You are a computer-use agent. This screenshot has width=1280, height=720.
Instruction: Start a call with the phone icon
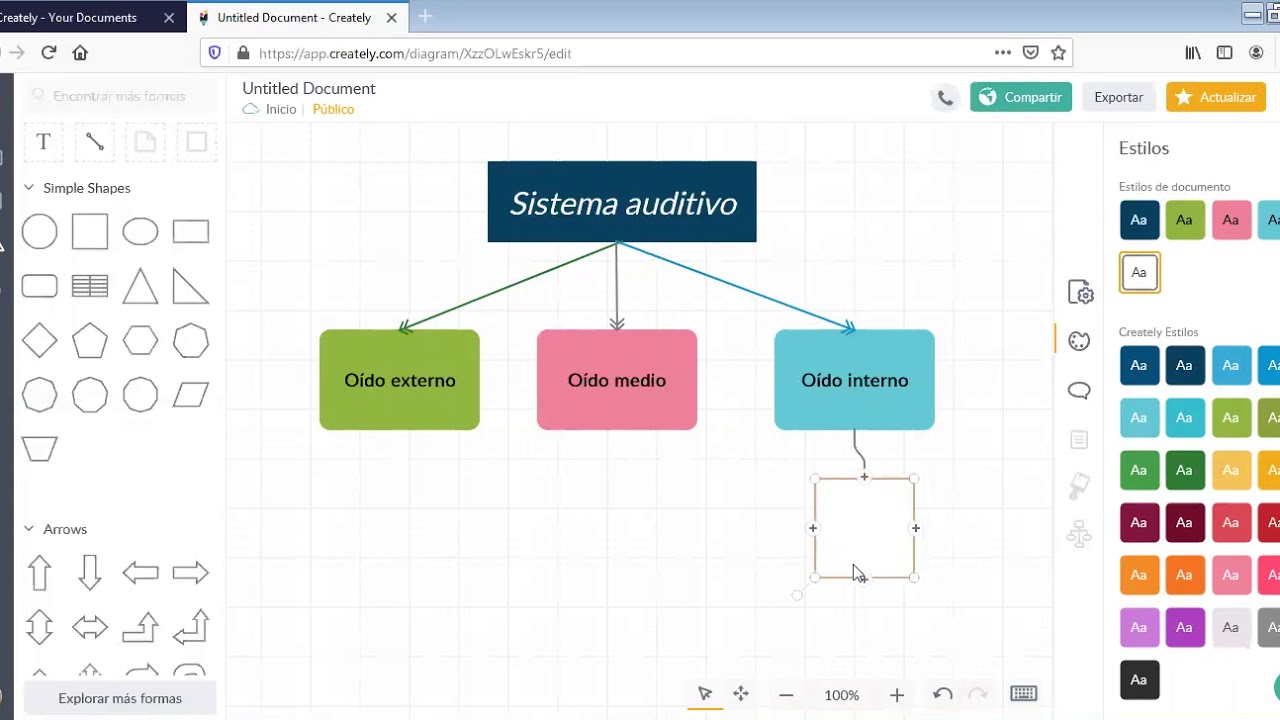[x=945, y=98]
